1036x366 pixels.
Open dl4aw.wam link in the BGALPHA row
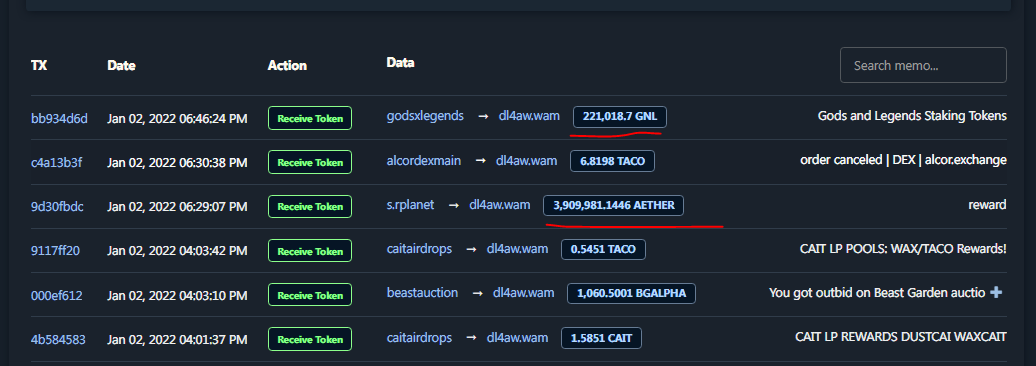[x=523, y=293]
